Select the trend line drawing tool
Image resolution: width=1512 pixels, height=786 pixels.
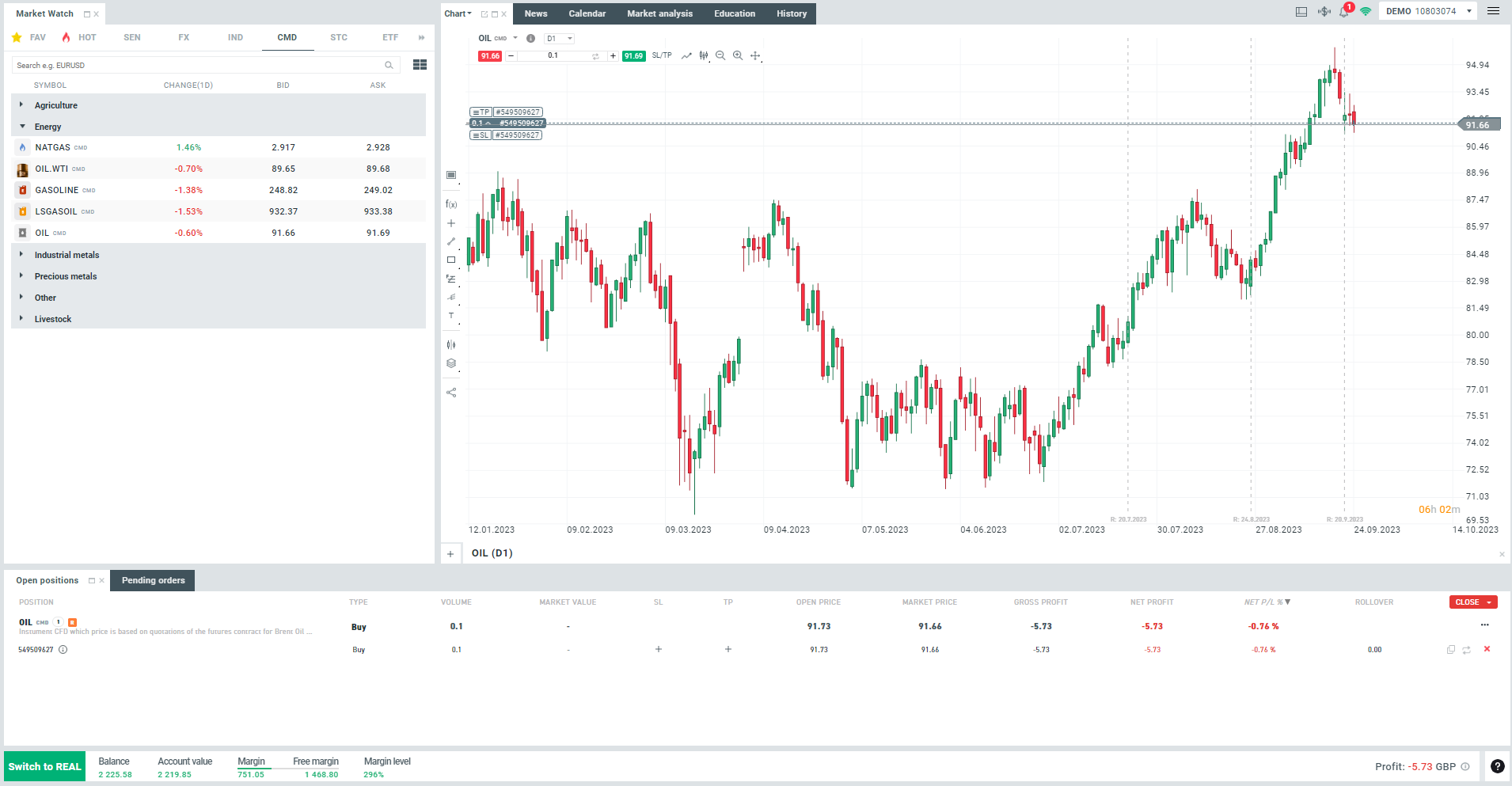451,241
